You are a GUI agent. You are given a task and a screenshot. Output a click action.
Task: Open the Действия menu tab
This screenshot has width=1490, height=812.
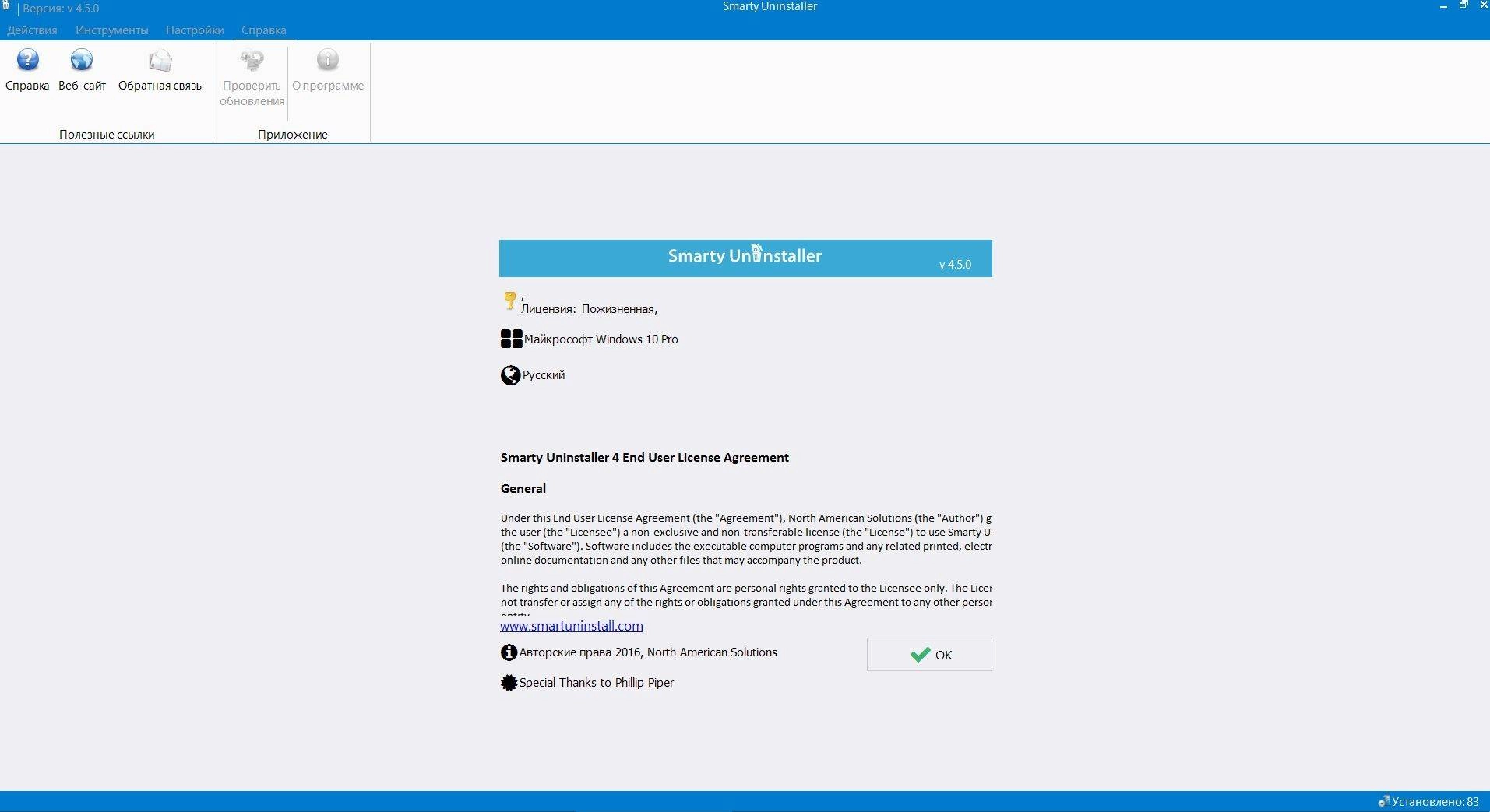coord(32,30)
